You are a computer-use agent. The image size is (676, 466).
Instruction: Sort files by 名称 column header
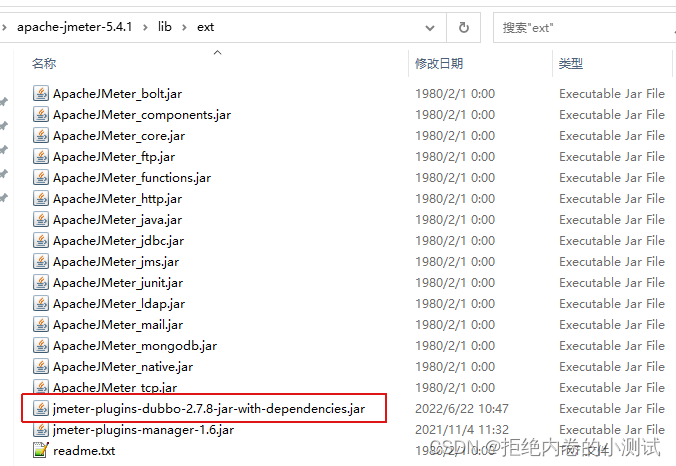44,64
